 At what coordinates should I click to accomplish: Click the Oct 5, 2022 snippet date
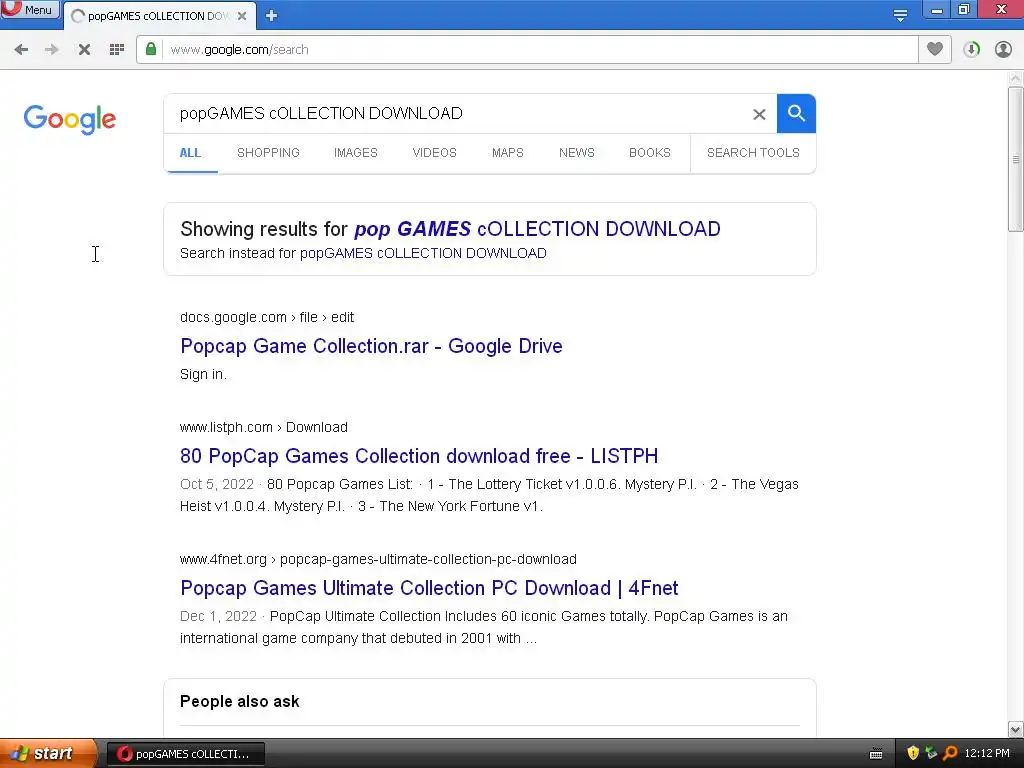point(217,485)
